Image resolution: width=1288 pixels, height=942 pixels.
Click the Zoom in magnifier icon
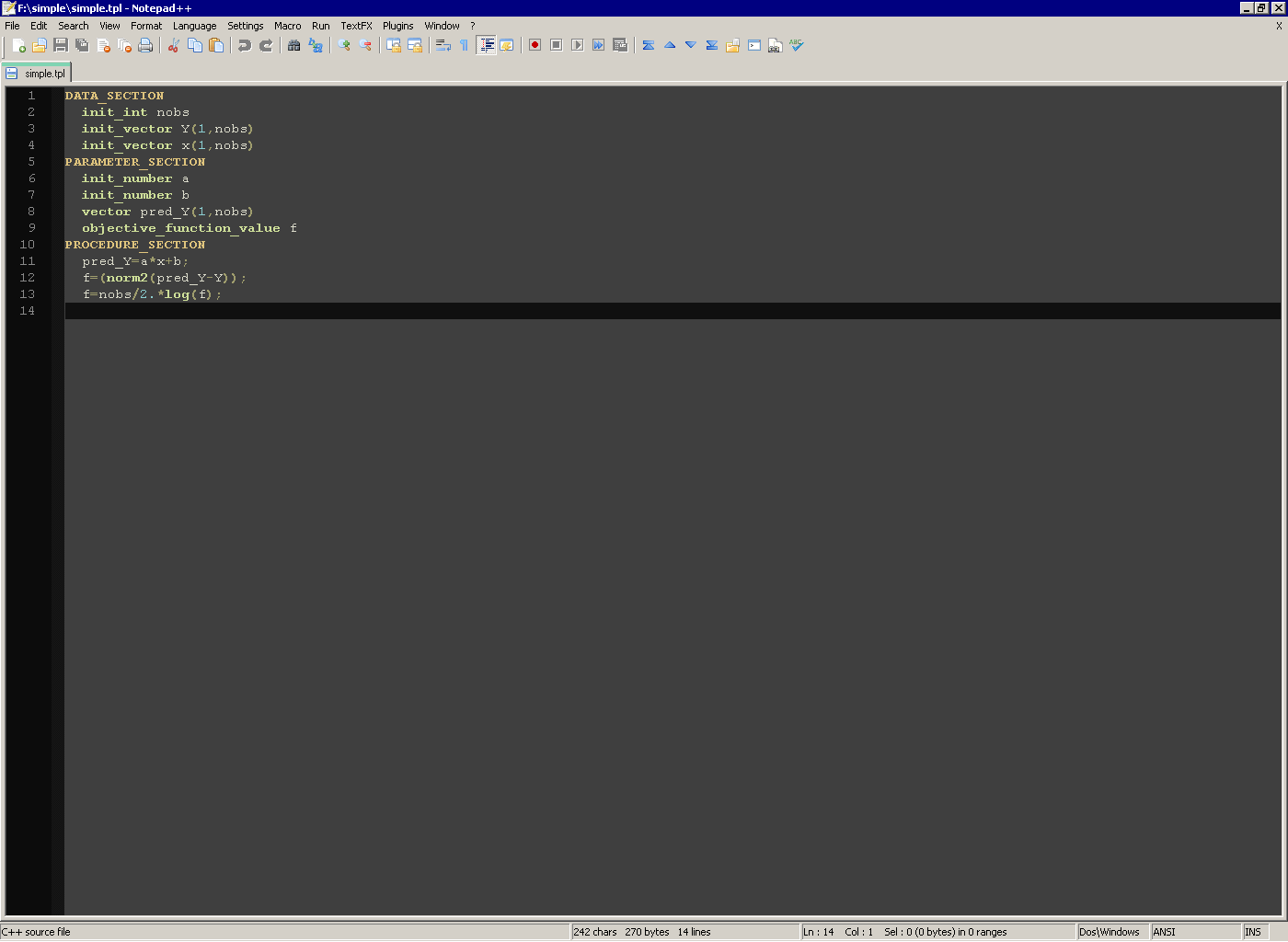click(x=344, y=45)
